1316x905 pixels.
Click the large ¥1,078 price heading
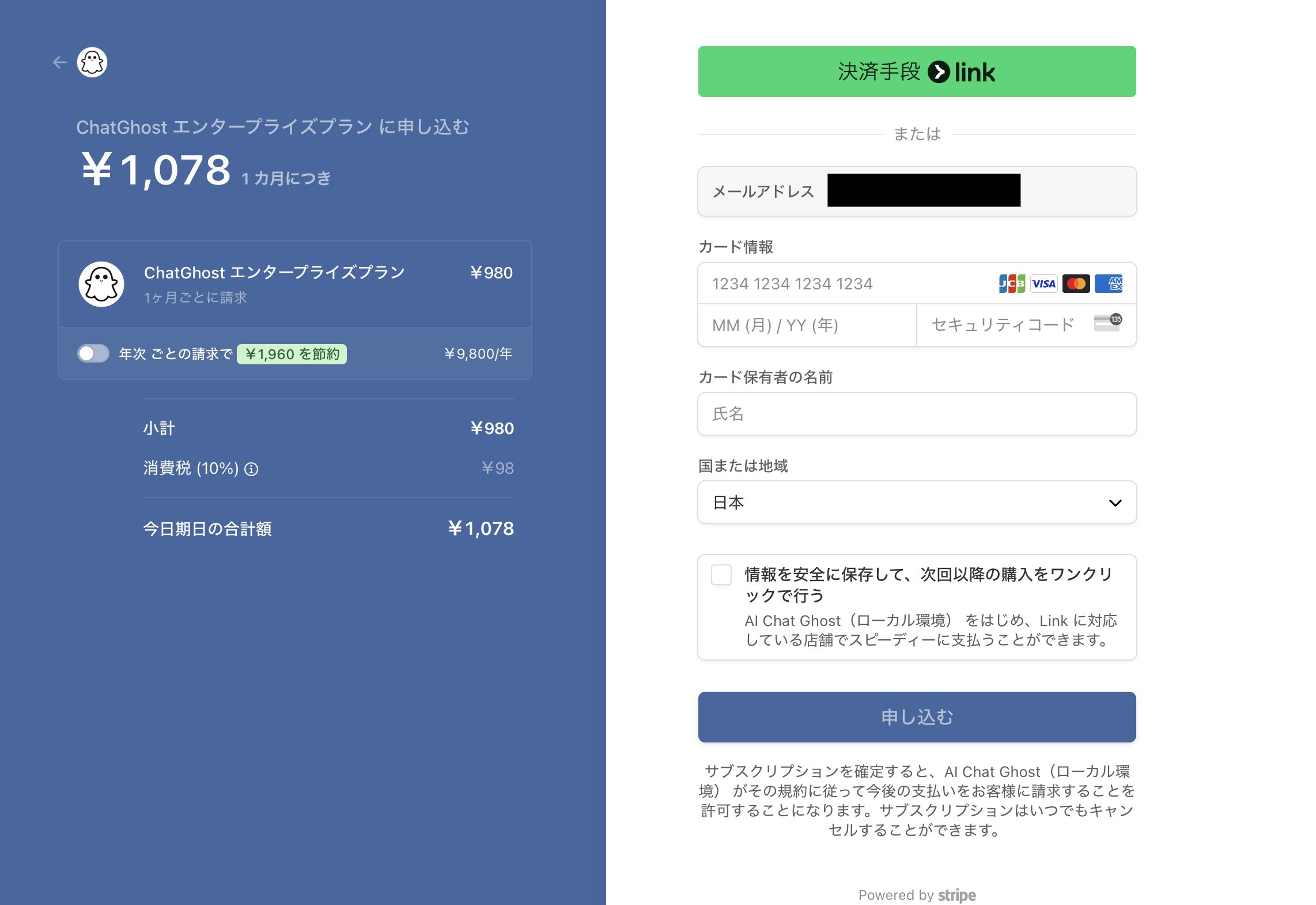coord(156,170)
